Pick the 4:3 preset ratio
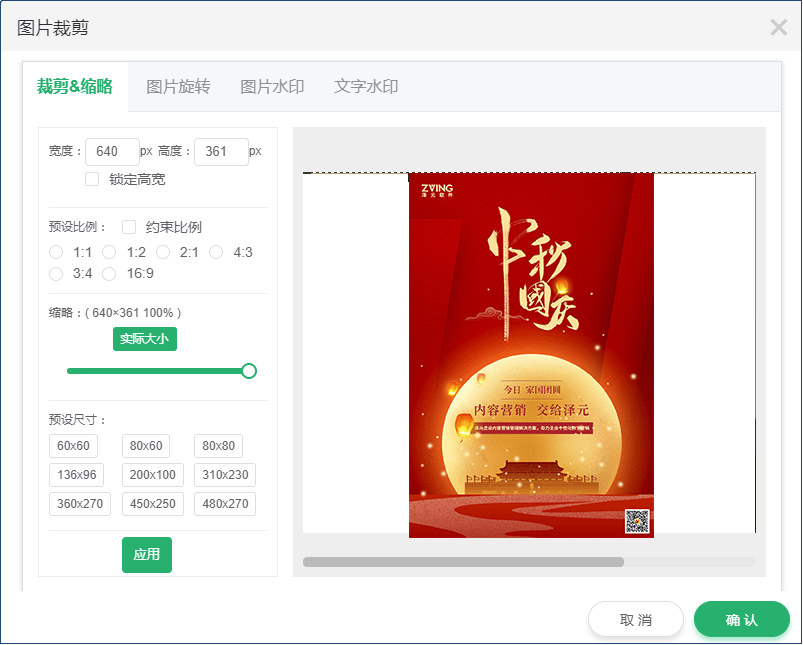This screenshot has width=803, height=645. coord(215,252)
